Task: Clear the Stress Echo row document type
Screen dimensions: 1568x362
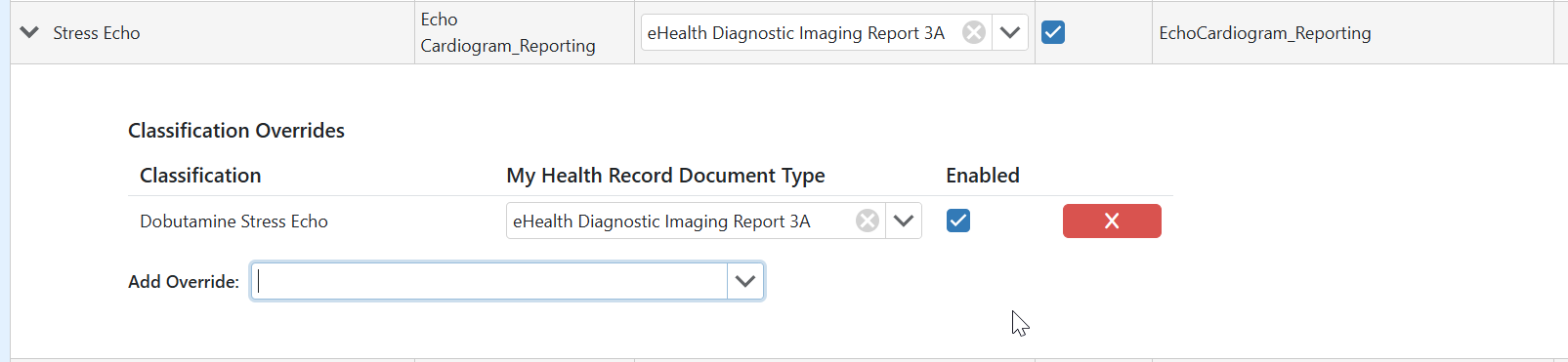Action: click(x=974, y=32)
